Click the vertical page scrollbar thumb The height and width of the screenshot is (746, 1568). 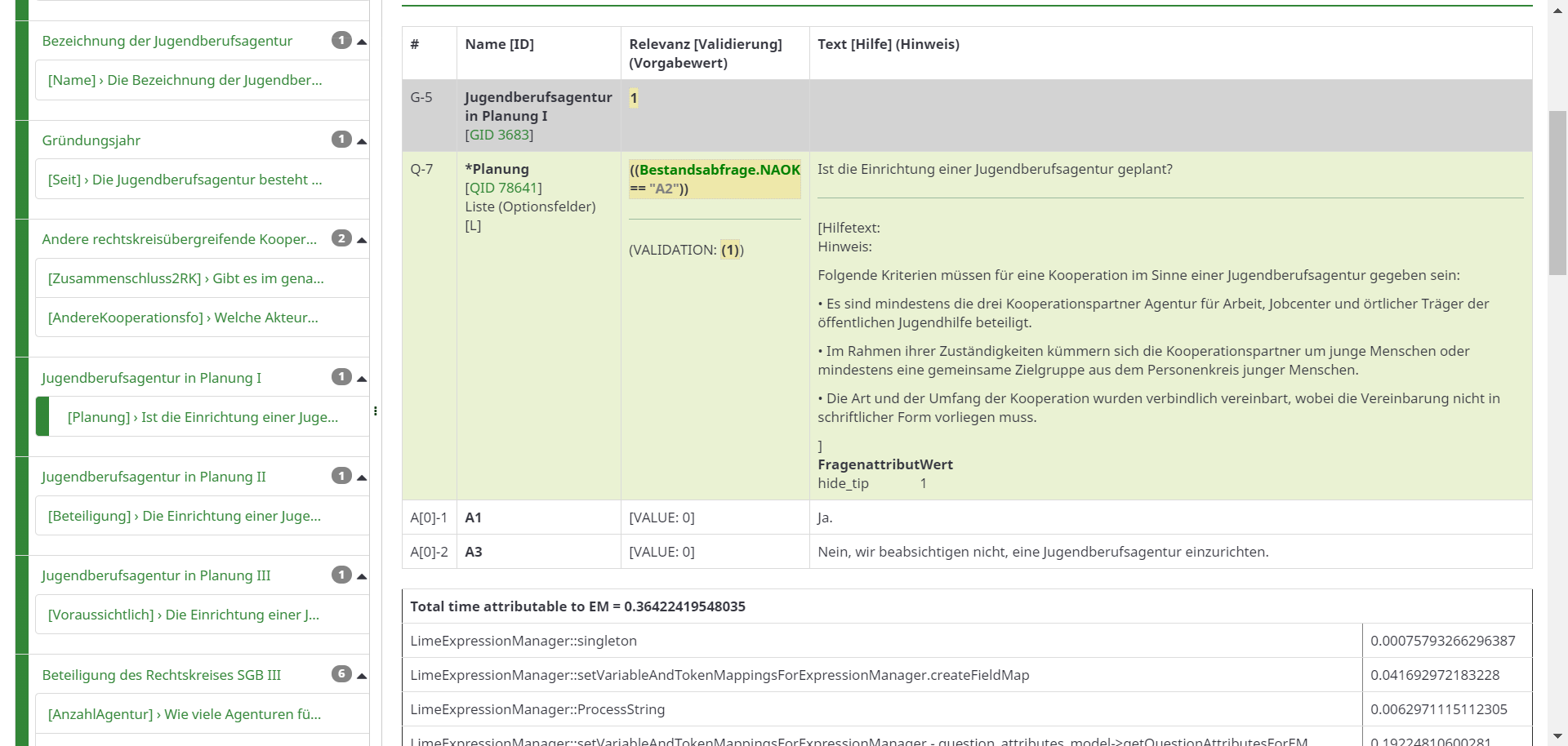click(1557, 192)
